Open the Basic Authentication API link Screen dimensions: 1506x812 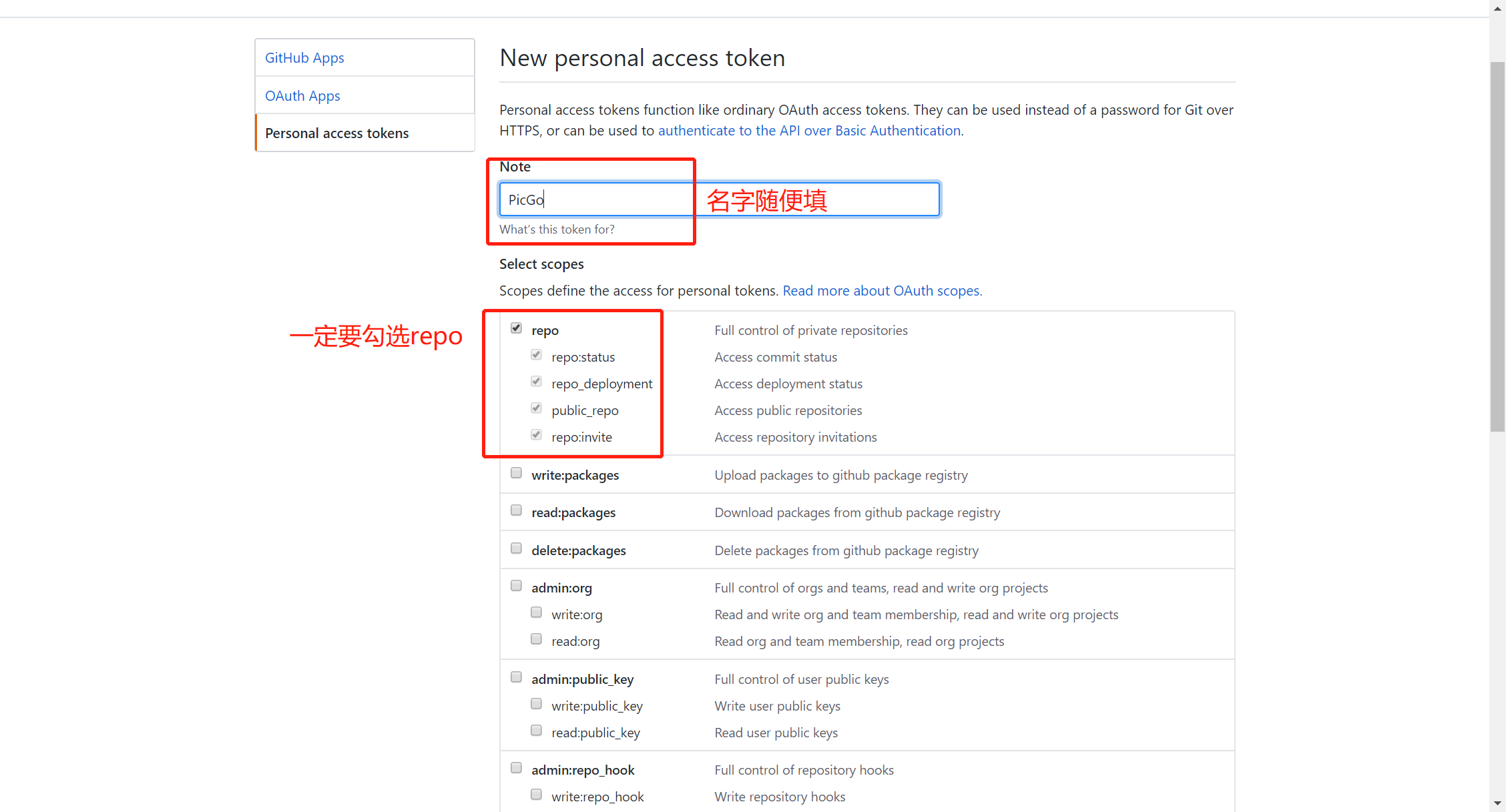(809, 131)
